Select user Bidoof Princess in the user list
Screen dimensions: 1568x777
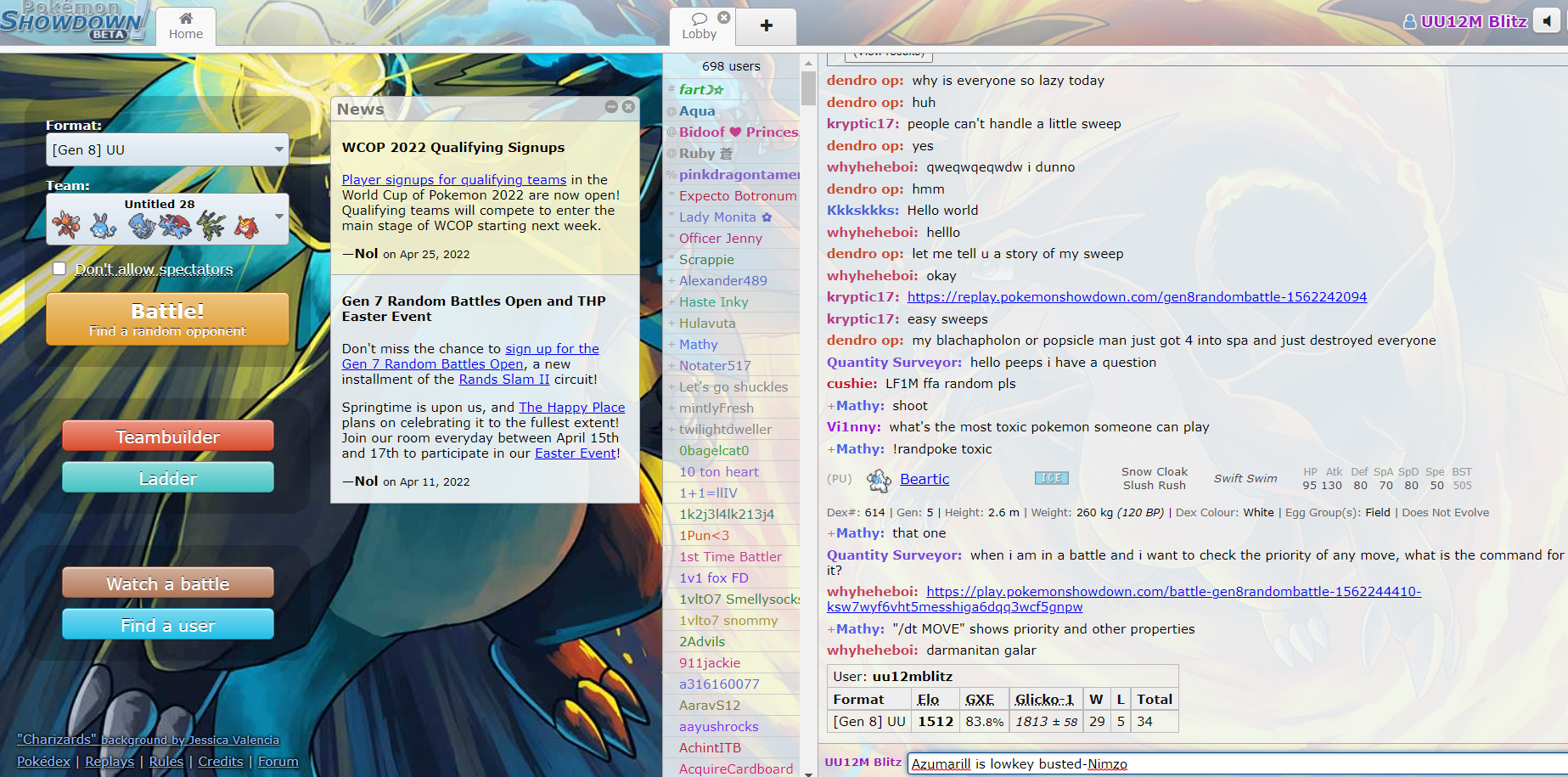pos(732,132)
